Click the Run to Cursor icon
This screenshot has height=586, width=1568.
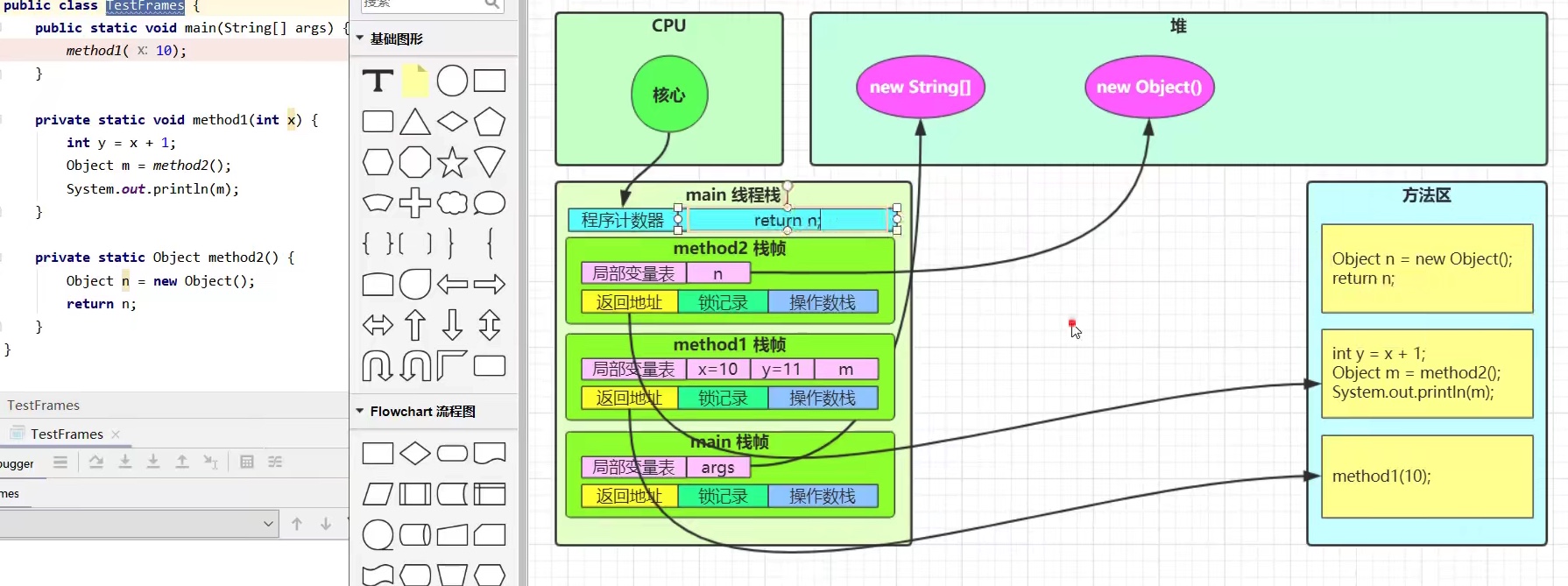click(210, 462)
